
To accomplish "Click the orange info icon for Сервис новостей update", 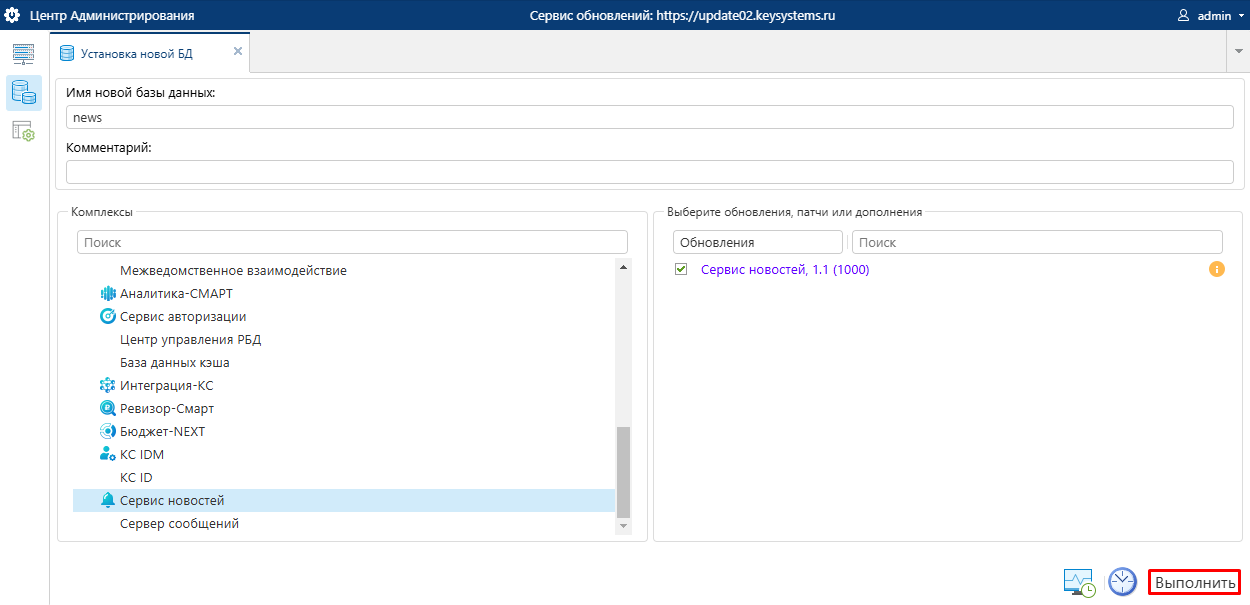I will tap(1217, 270).
